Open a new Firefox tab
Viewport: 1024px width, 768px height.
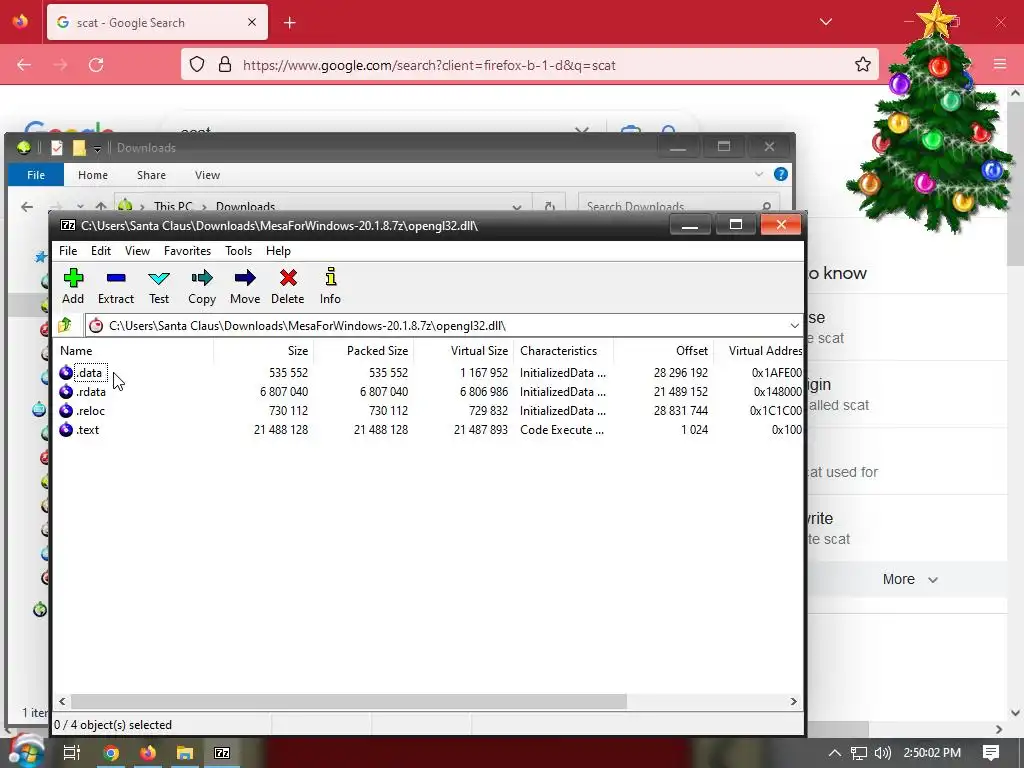click(290, 23)
